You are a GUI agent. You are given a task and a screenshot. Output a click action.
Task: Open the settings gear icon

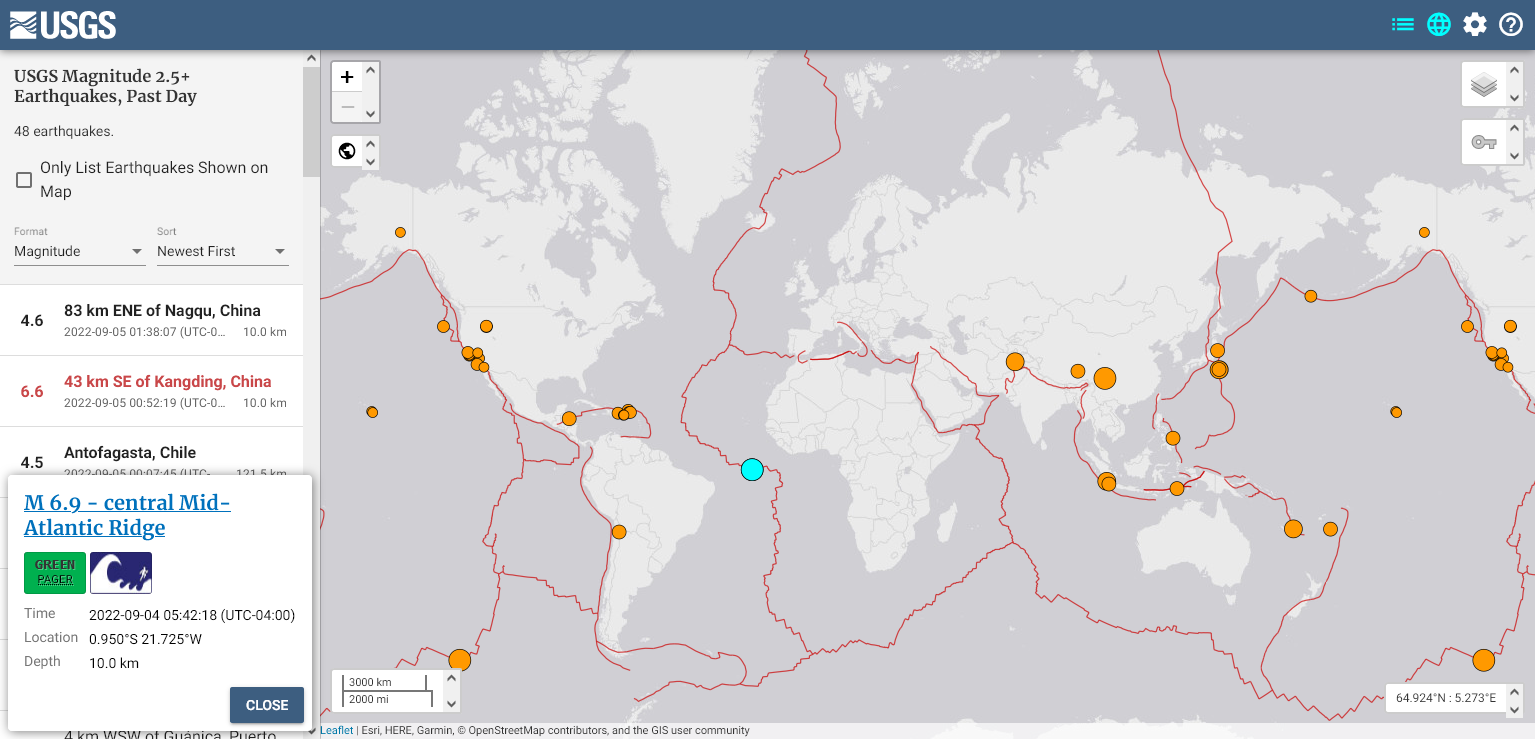coord(1475,25)
